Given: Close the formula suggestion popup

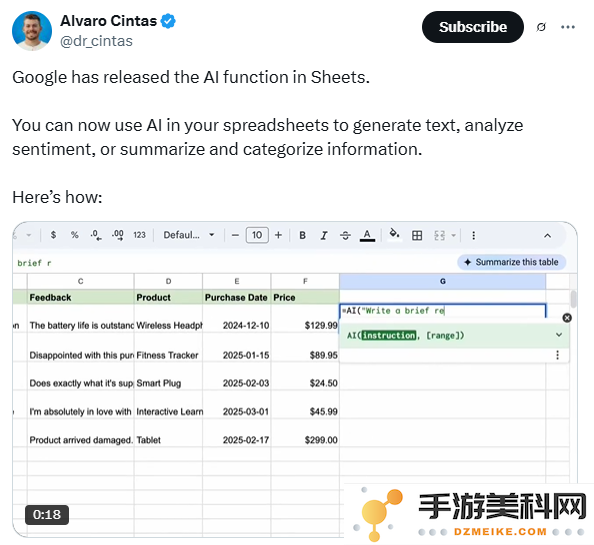Looking at the screenshot, I should click(x=567, y=318).
